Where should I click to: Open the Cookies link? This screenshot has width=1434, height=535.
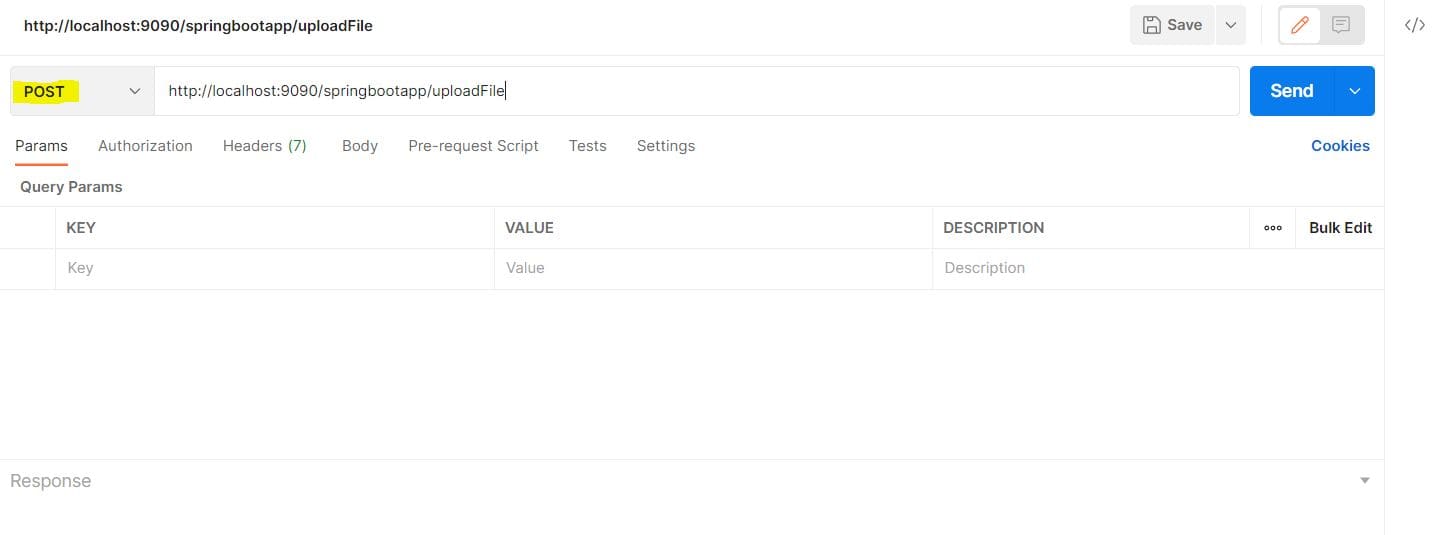1340,146
